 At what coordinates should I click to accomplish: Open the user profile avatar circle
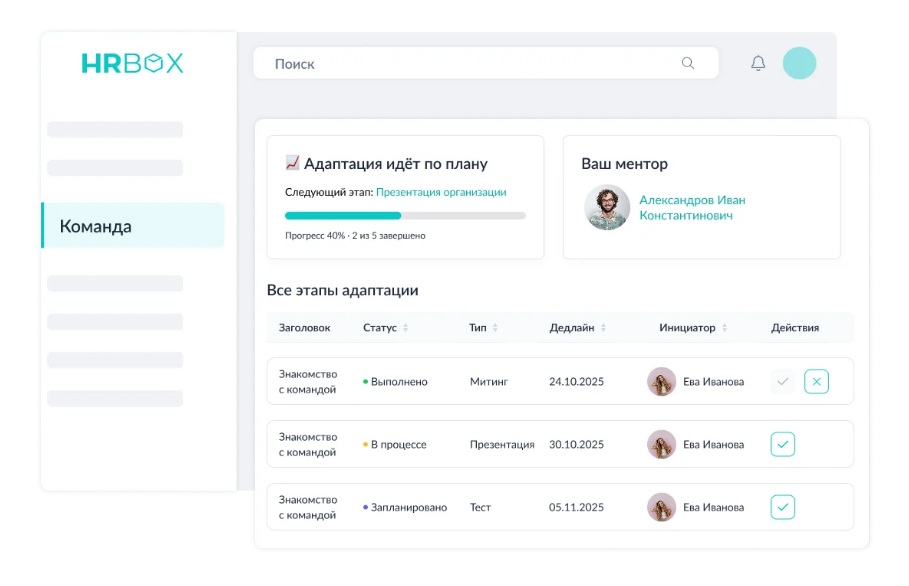pos(799,63)
